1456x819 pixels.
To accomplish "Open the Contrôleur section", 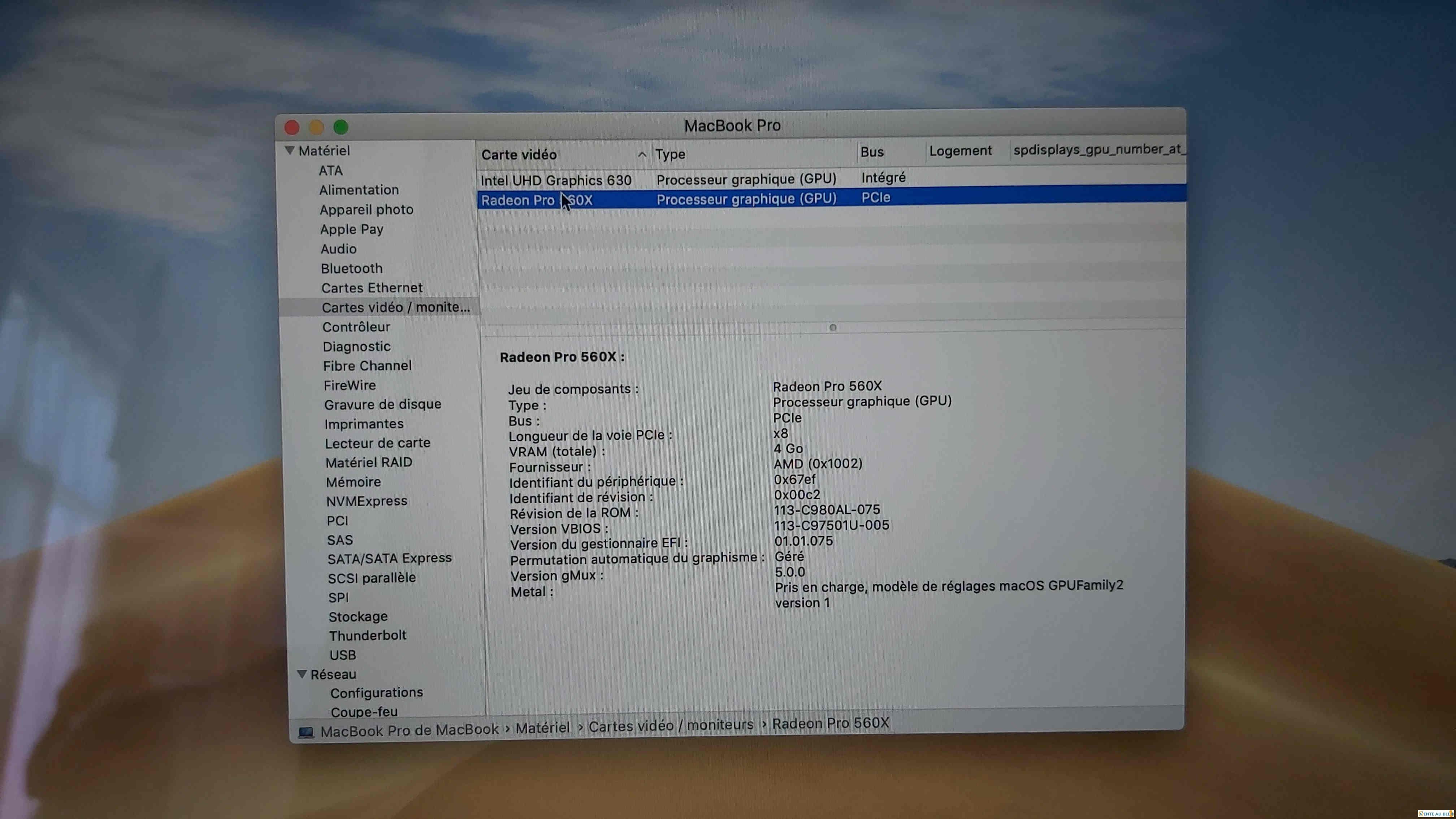I will [x=356, y=327].
